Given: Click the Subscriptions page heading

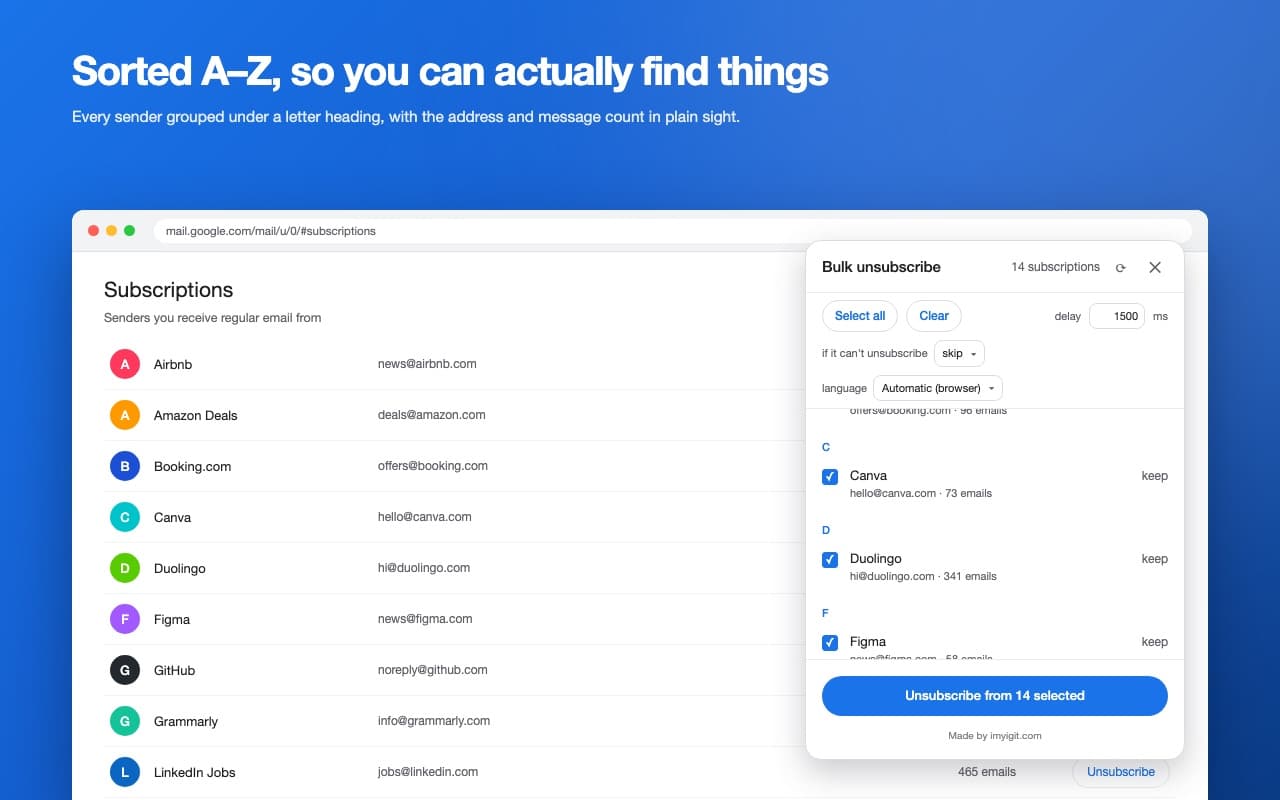Looking at the screenshot, I should click(168, 290).
